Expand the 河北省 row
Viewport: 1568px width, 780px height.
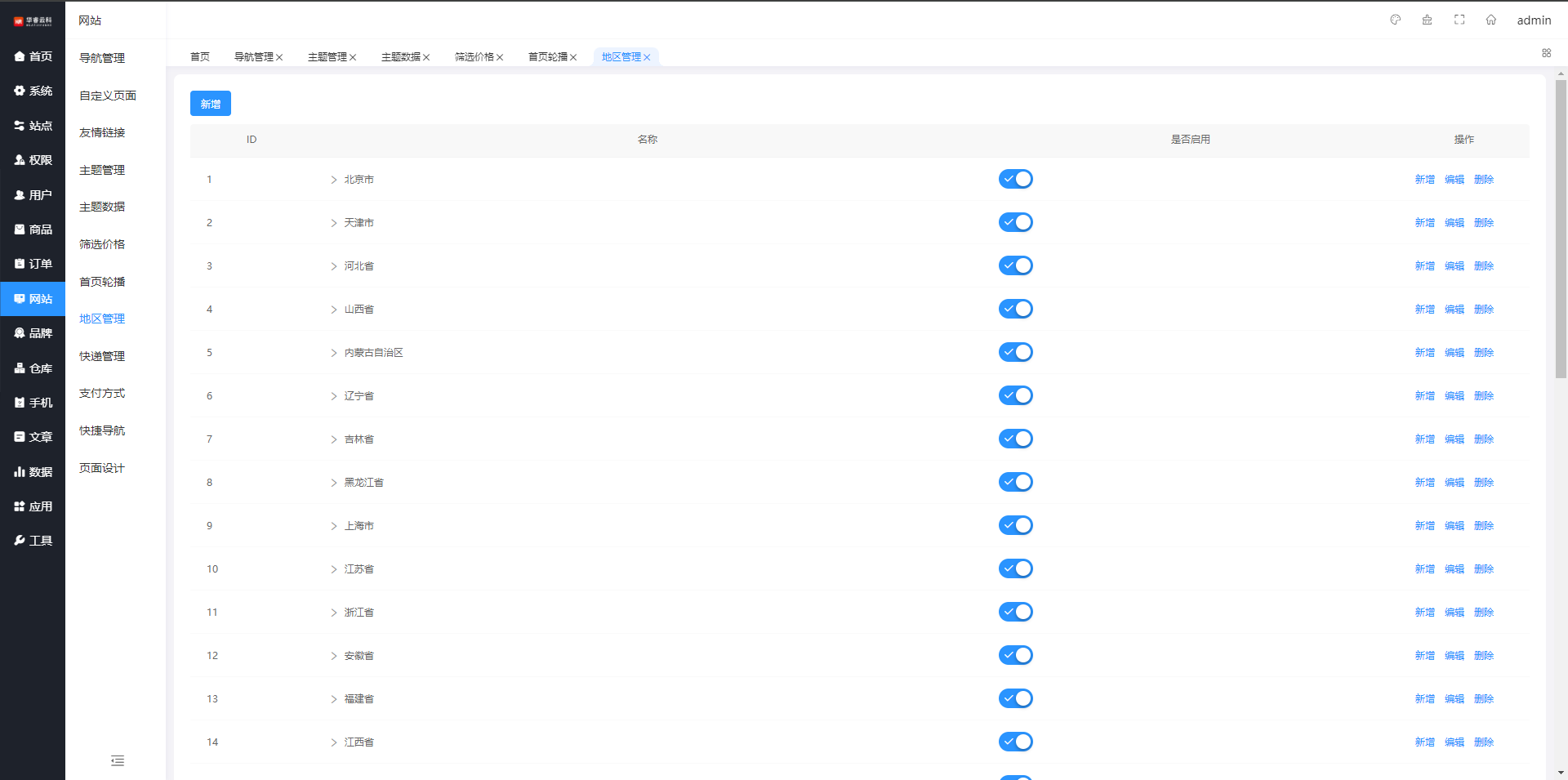[x=333, y=266]
